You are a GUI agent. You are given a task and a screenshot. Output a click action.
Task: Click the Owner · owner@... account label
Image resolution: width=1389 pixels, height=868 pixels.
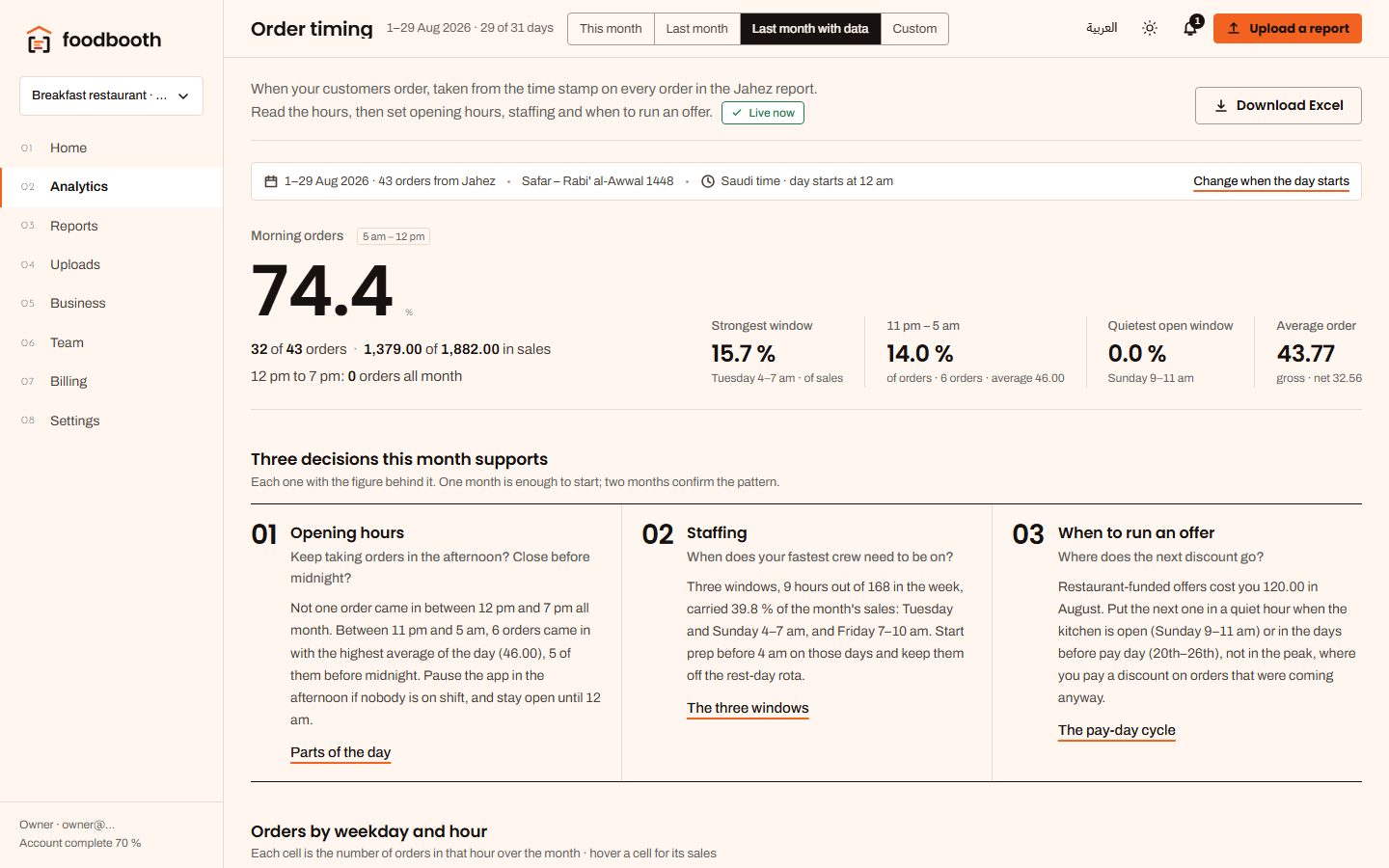point(68,825)
